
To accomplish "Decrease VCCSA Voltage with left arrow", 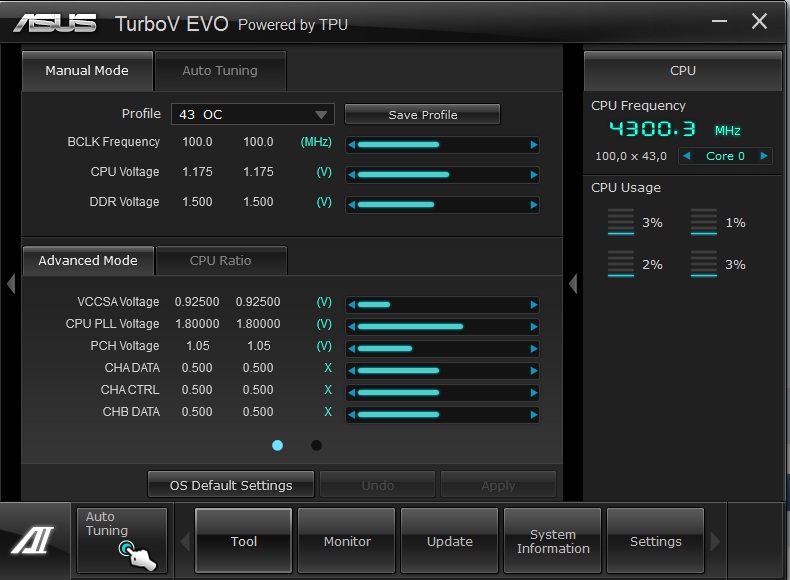I will (x=352, y=305).
